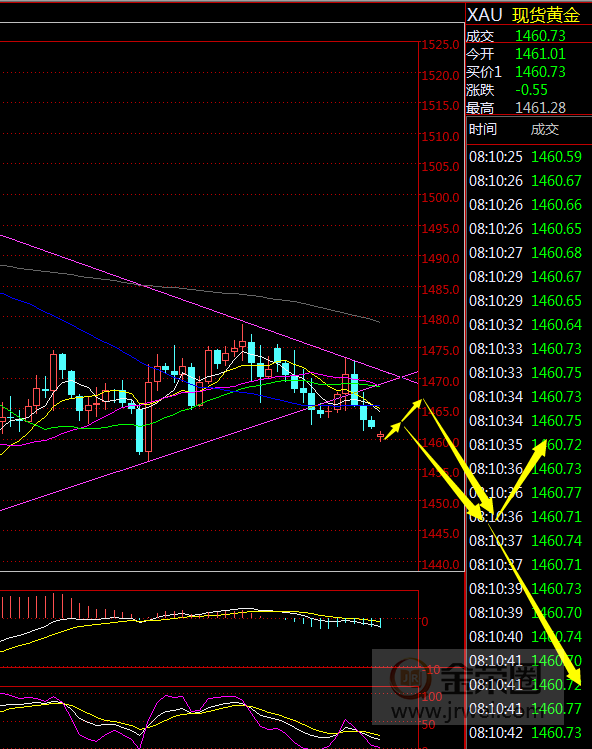Select tick row 08:10:42 at 1460.73
Image resolution: width=592 pixels, height=749 pixels.
point(526,733)
